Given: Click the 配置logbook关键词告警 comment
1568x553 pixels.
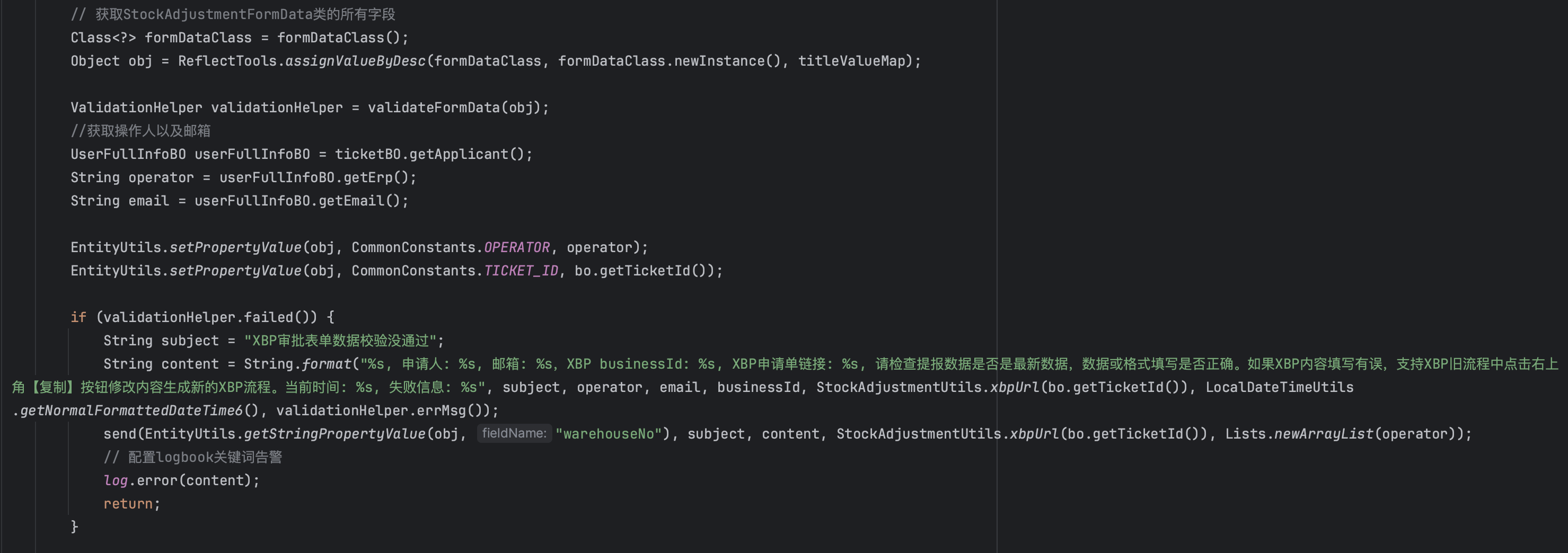Looking at the screenshot, I should point(193,457).
